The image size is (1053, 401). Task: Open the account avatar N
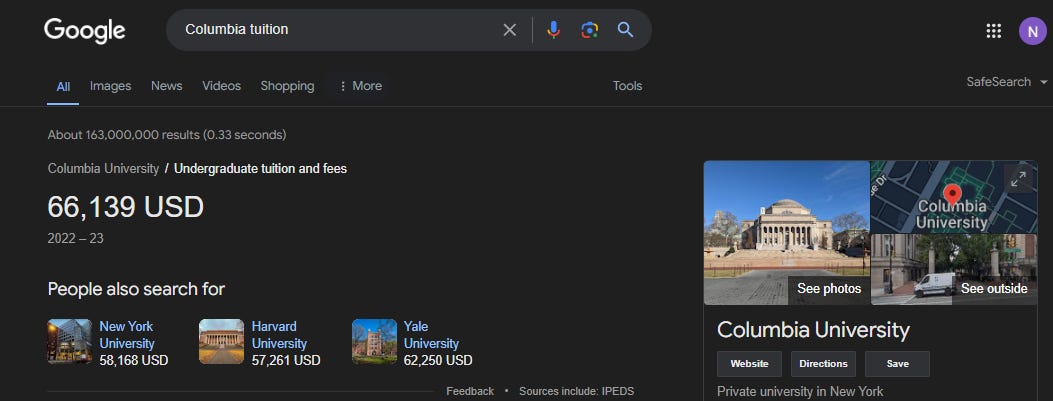1032,31
